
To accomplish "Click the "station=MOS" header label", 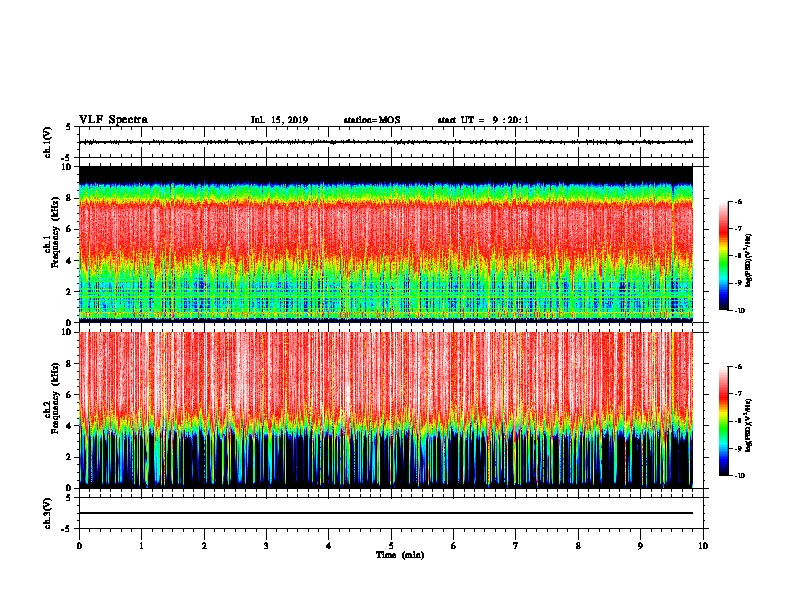I will pyautogui.click(x=372, y=120).
